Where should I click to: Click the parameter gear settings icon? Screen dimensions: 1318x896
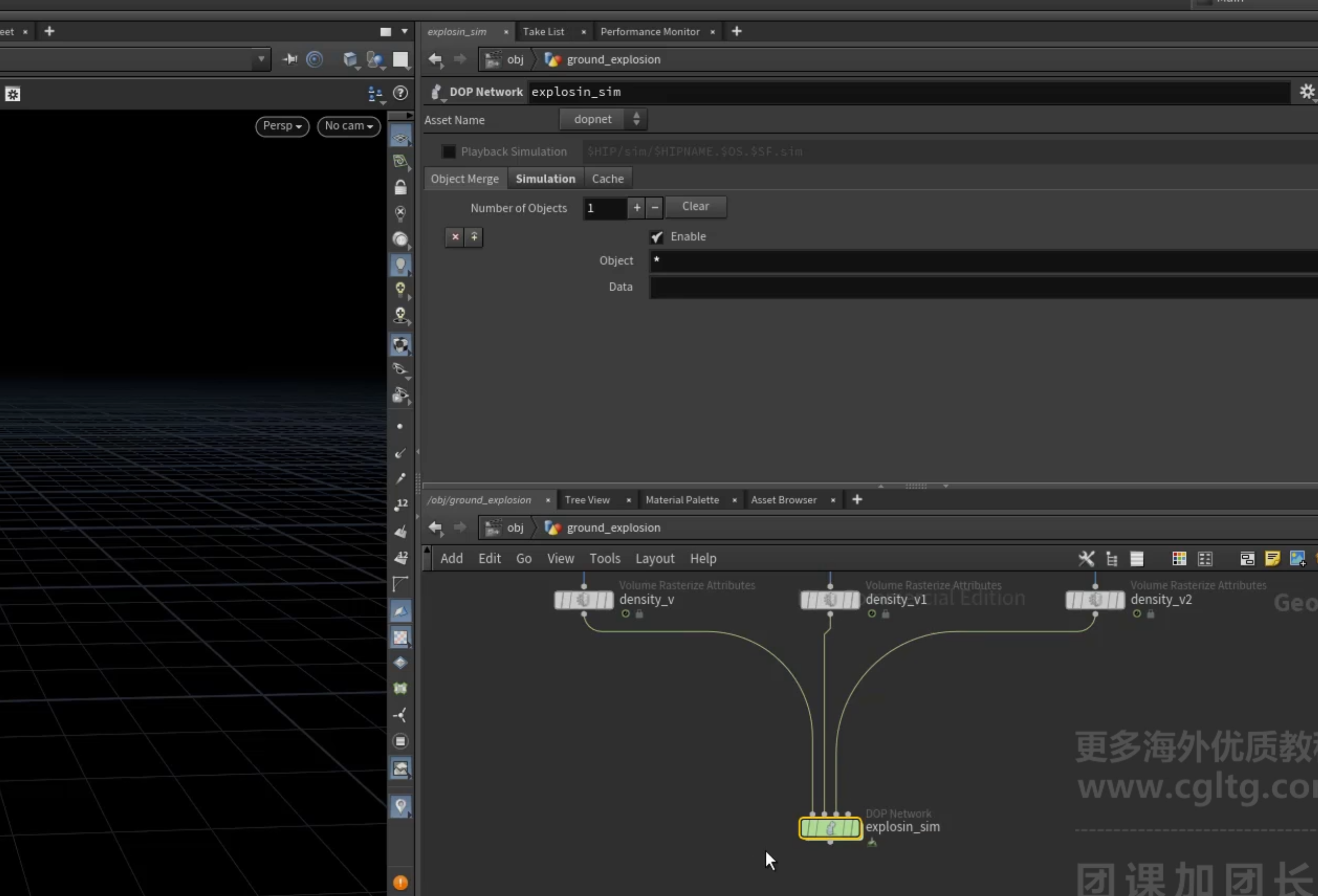coord(1307,91)
